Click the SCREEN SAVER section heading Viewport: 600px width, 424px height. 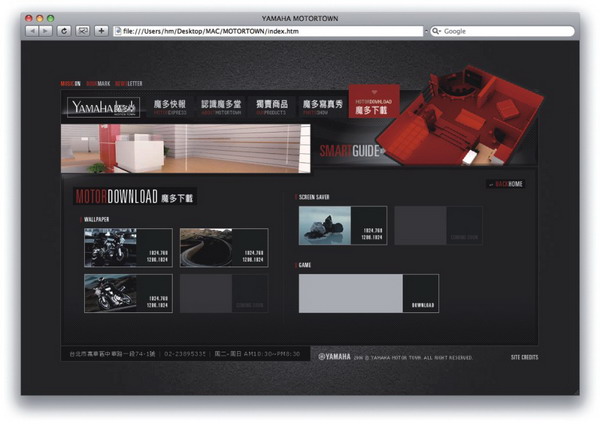pyautogui.click(x=314, y=197)
